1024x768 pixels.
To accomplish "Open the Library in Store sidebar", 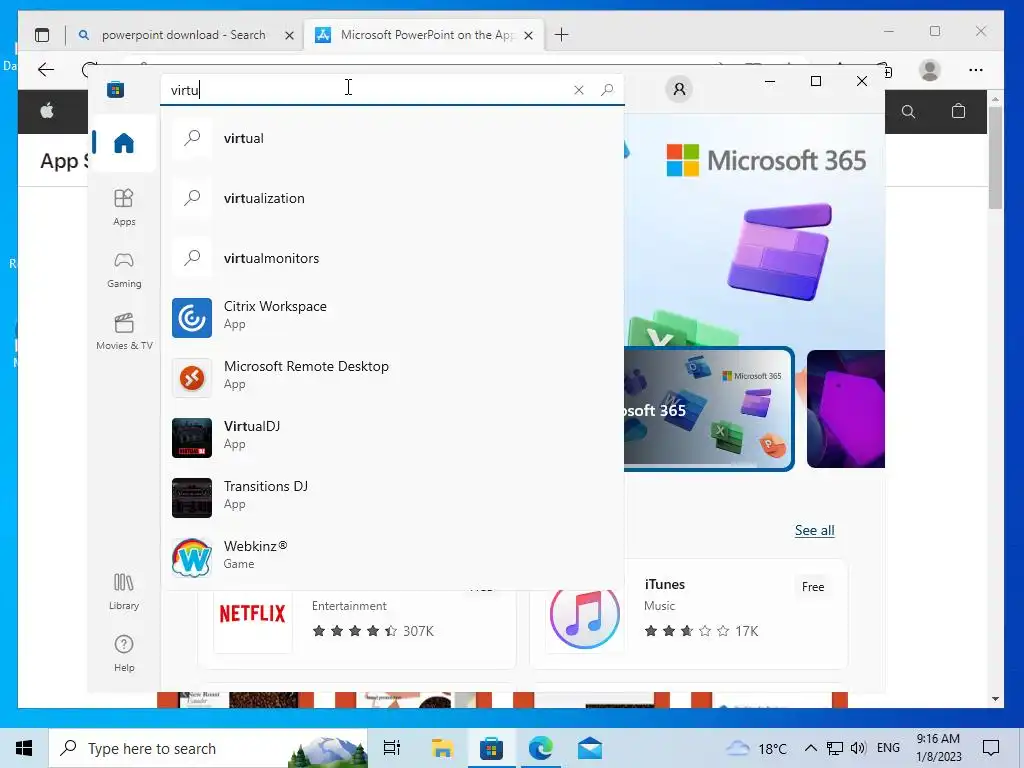I will [123, 591].
